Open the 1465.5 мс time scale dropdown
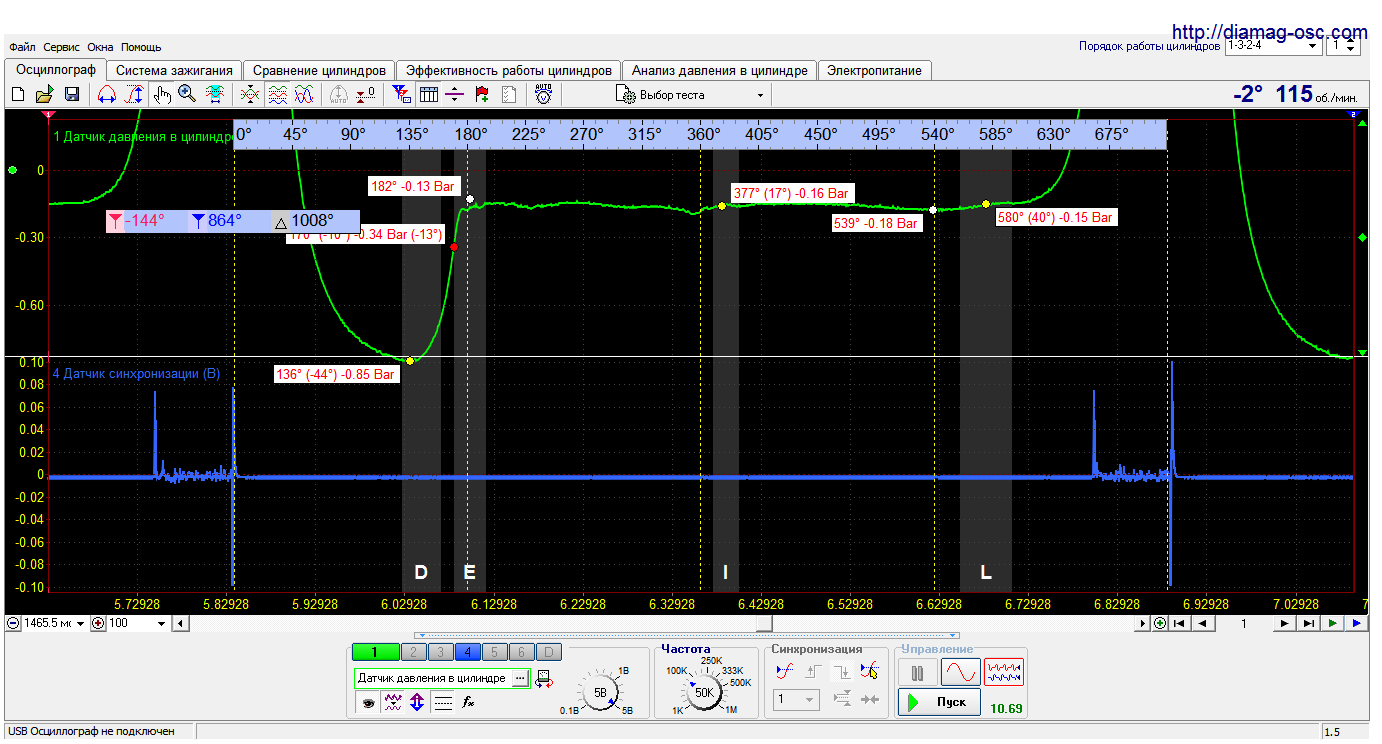 pyautogui.click(x=55, y=623)
